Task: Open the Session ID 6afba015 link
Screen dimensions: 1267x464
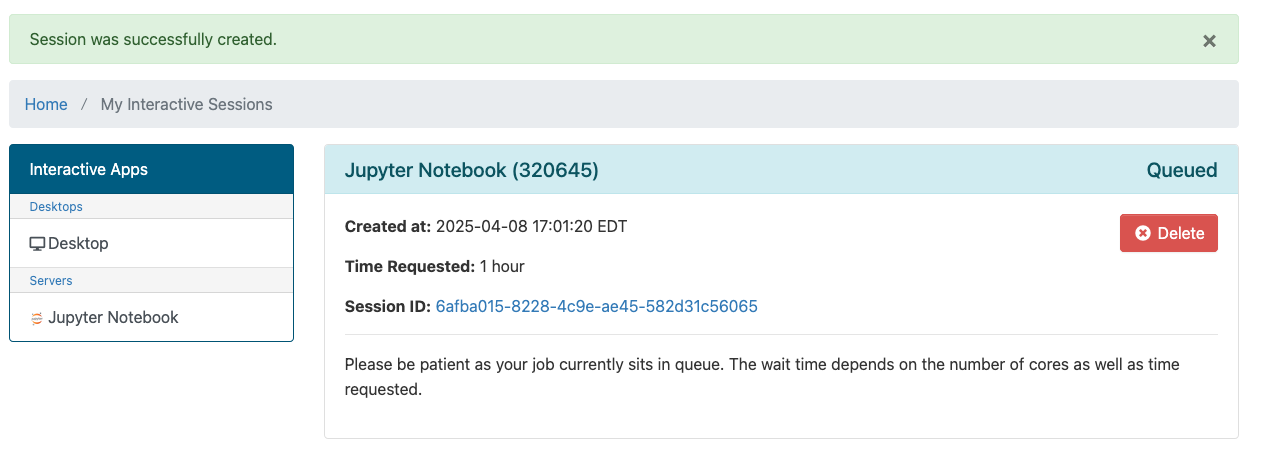Action: [596, 306]
